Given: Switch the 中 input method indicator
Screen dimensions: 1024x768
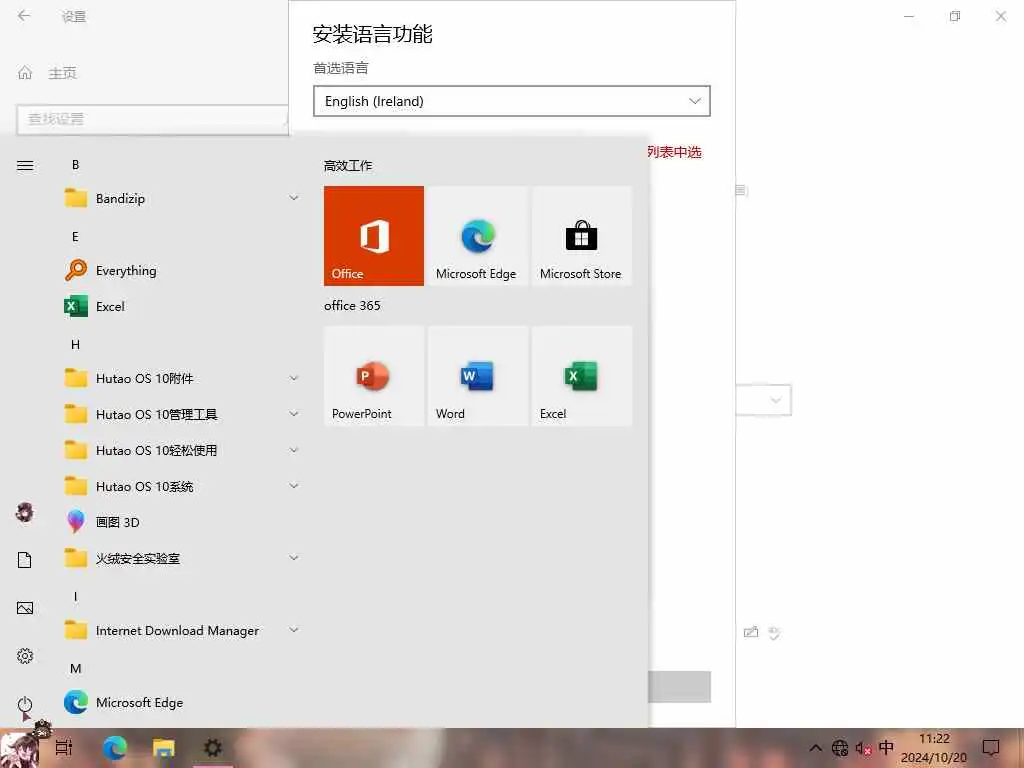Looking at the screenshot, I should pyautogui.click(x=886, y=747).
